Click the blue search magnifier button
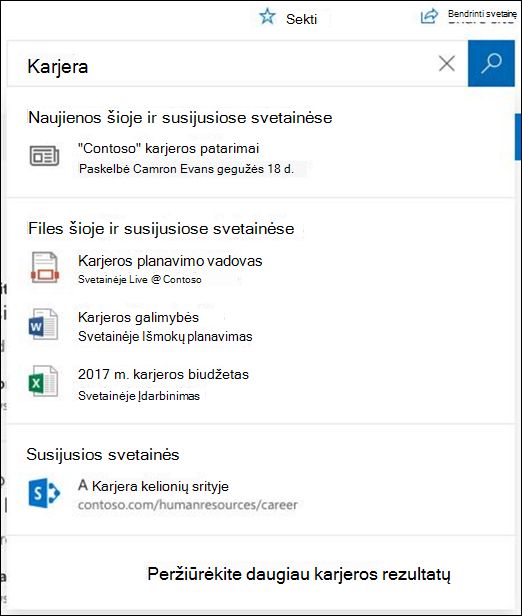 point(491,63)
